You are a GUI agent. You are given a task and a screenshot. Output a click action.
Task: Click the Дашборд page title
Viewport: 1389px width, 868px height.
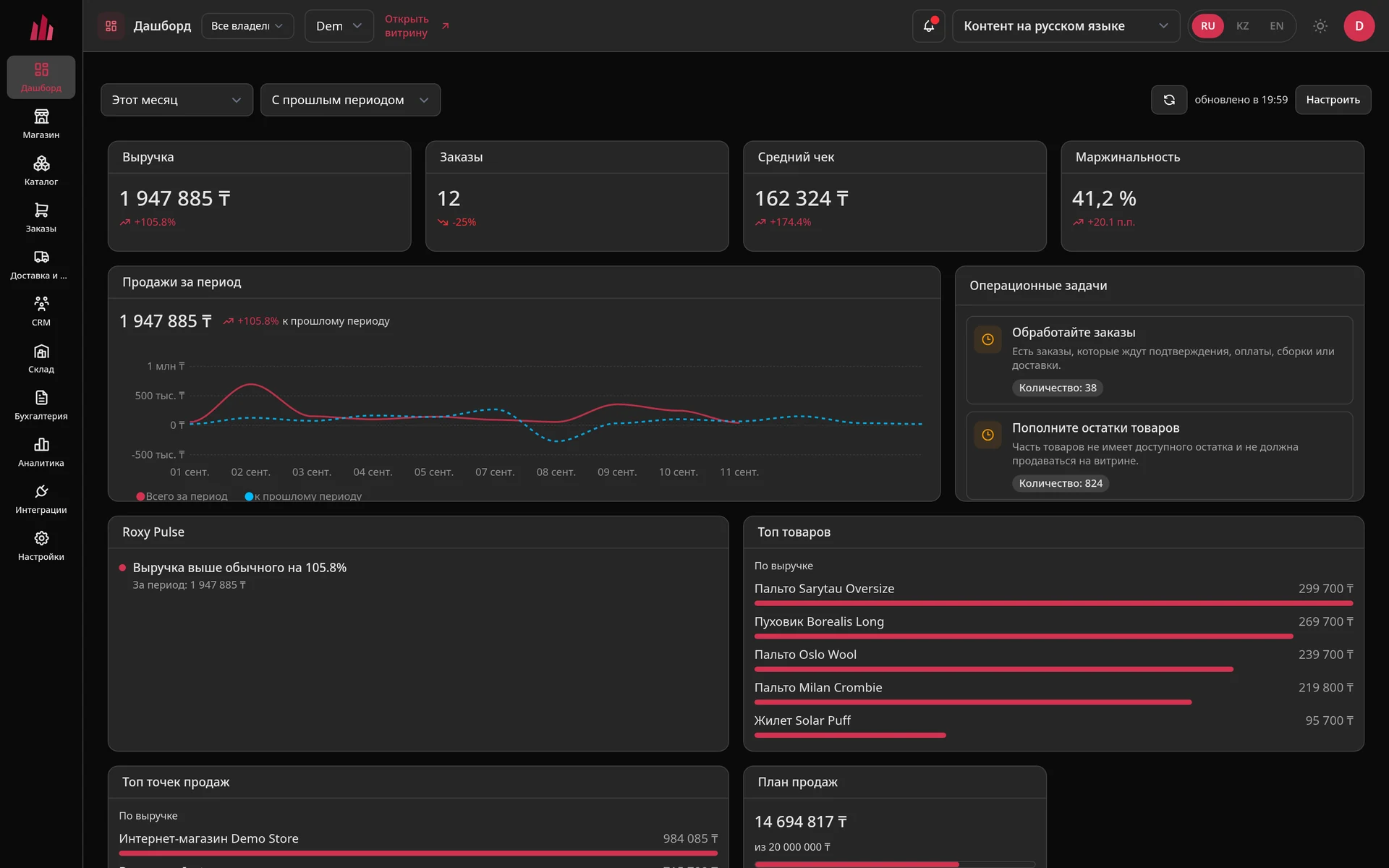click(162, 26)
